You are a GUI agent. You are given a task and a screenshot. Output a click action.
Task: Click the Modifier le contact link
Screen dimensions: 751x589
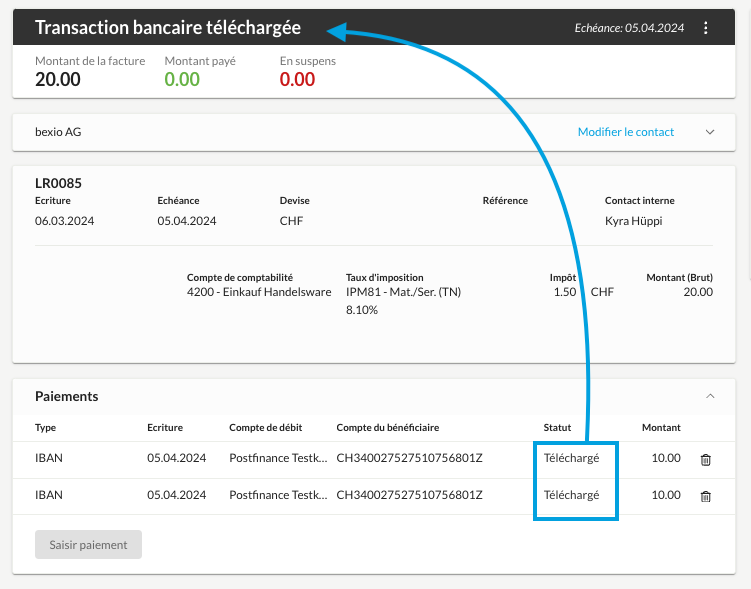[x=626, y=132]
